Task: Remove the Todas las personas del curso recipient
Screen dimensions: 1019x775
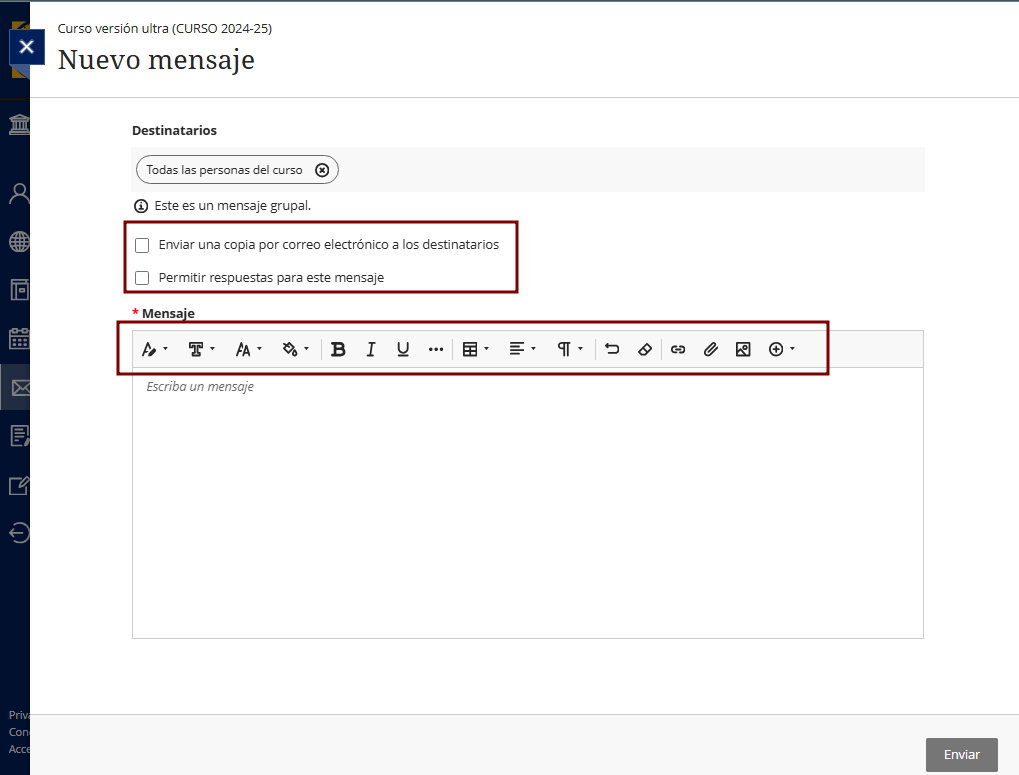Action: pyautogui.click(x=322, y=170)
